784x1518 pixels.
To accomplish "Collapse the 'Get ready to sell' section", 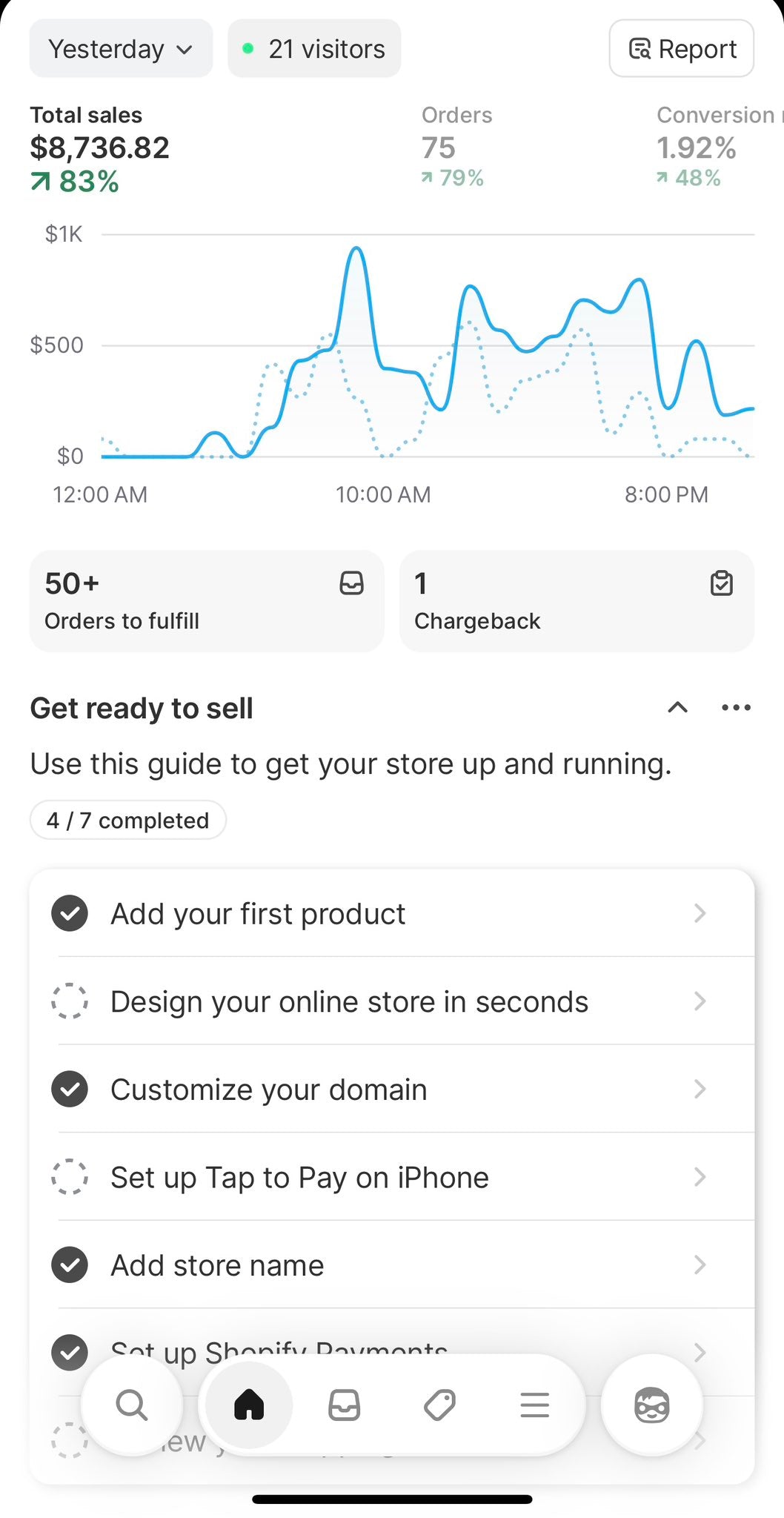I will pos(677,708).
